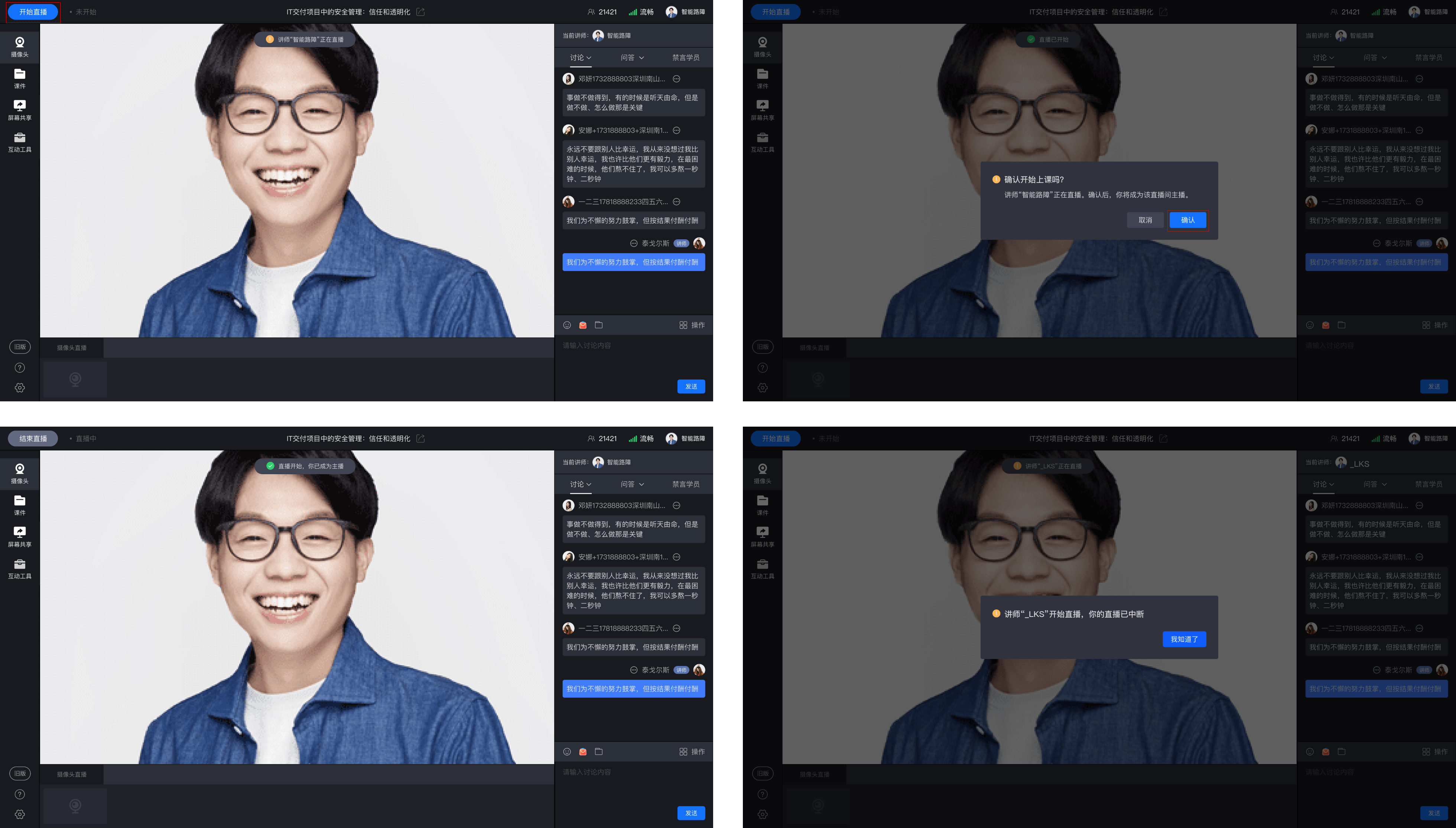Cancel start-class dialog with 取消
The height and width of the screenshot is (828, 1456).
click(1145, 220)
